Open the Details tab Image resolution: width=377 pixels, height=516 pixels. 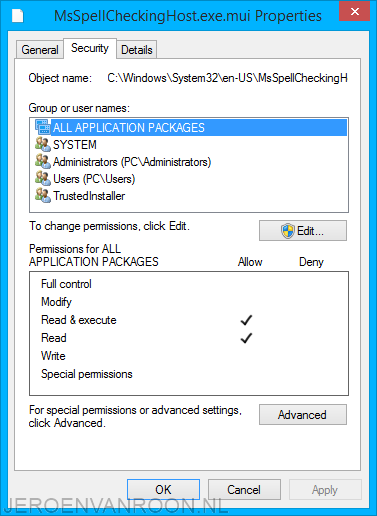click(137, 50)
